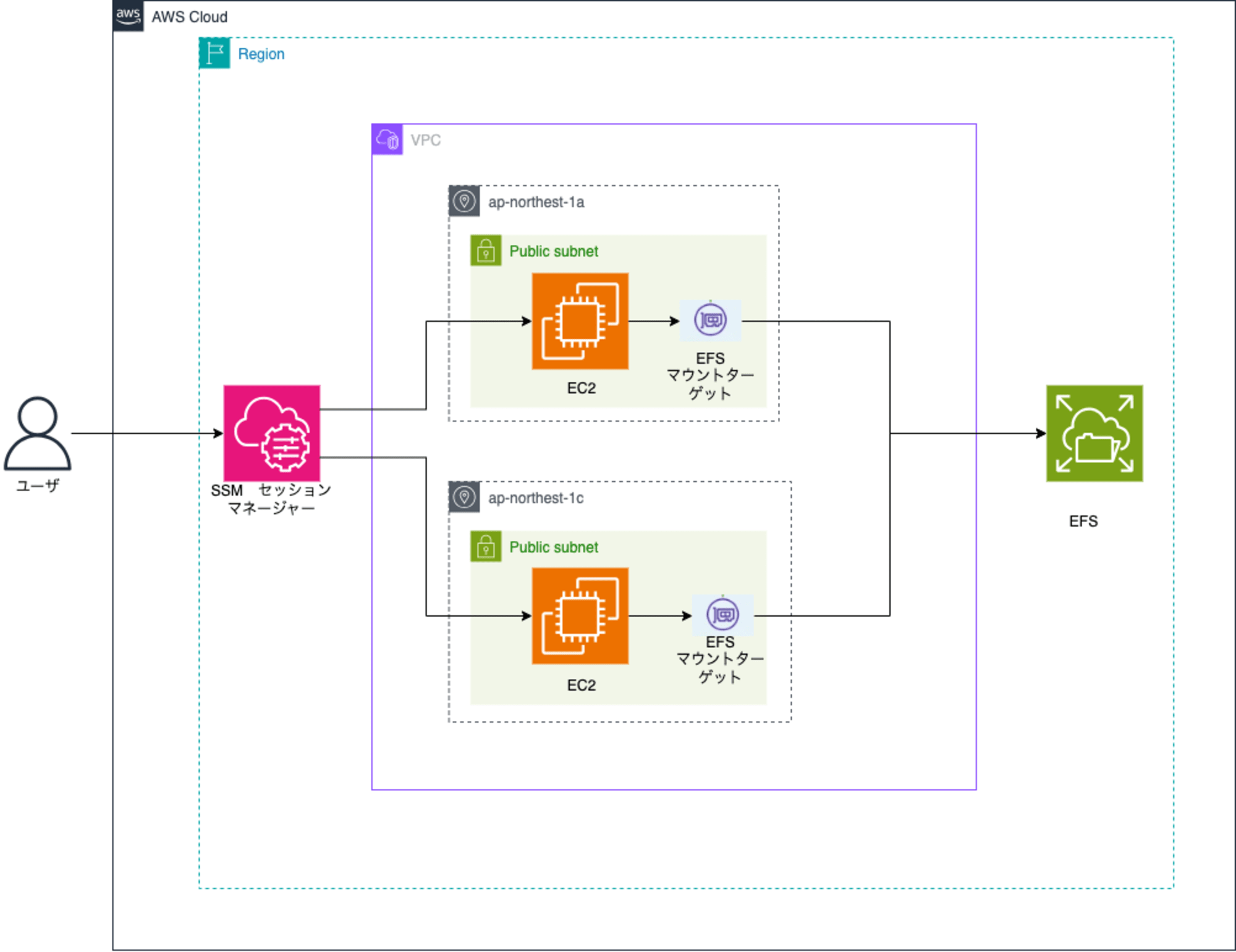The width and height of the screenshot is (1236, 952).
Task: Click the ap-northest-1c availability zone pin icon
Action: [464, 497]
